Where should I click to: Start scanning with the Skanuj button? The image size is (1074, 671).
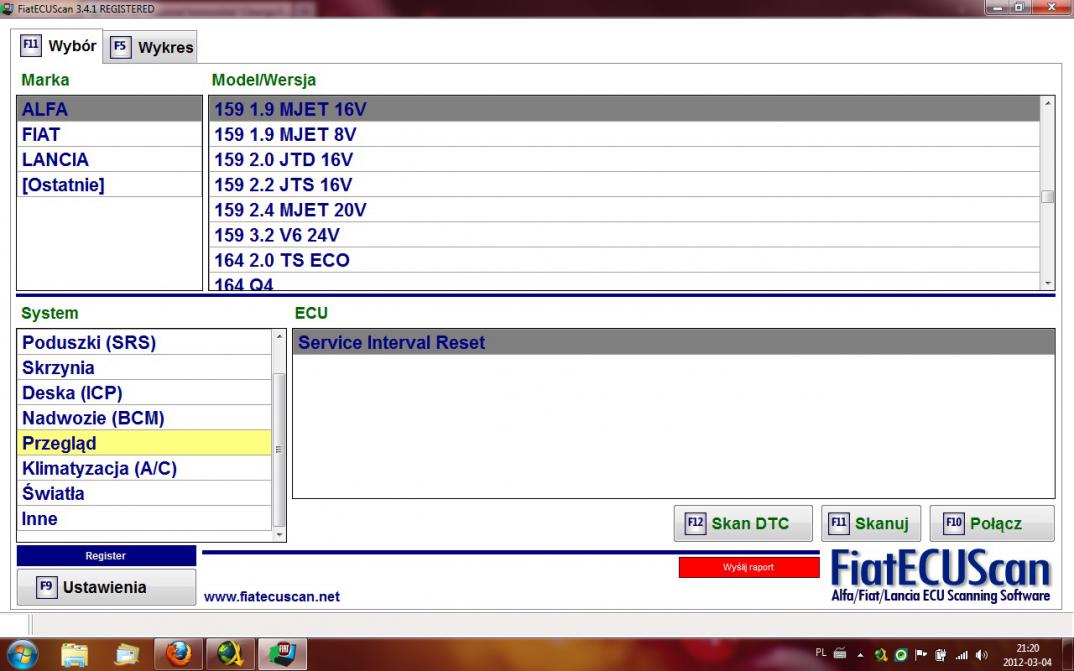click(x=871, y=524)
